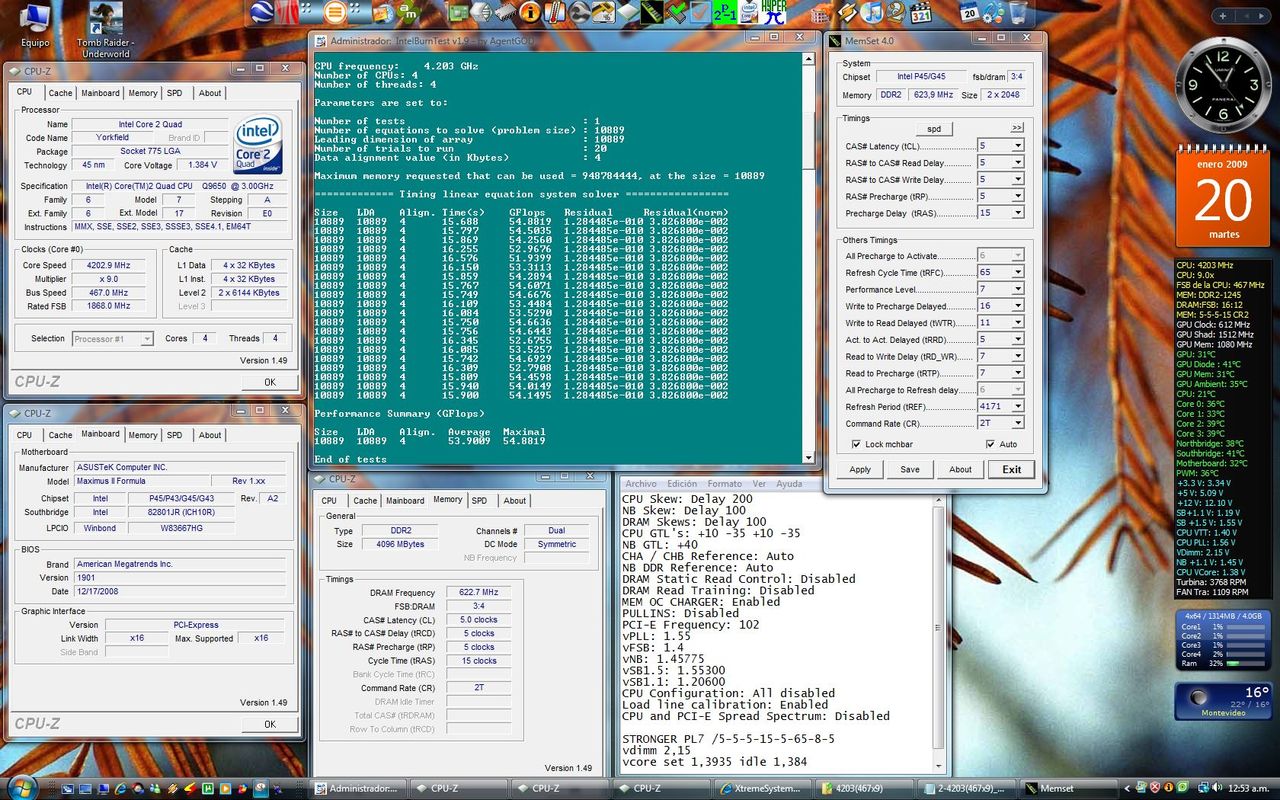
Task: Open Refresh Cycle Time (tRFC) dropdown
Action: 1001,272
